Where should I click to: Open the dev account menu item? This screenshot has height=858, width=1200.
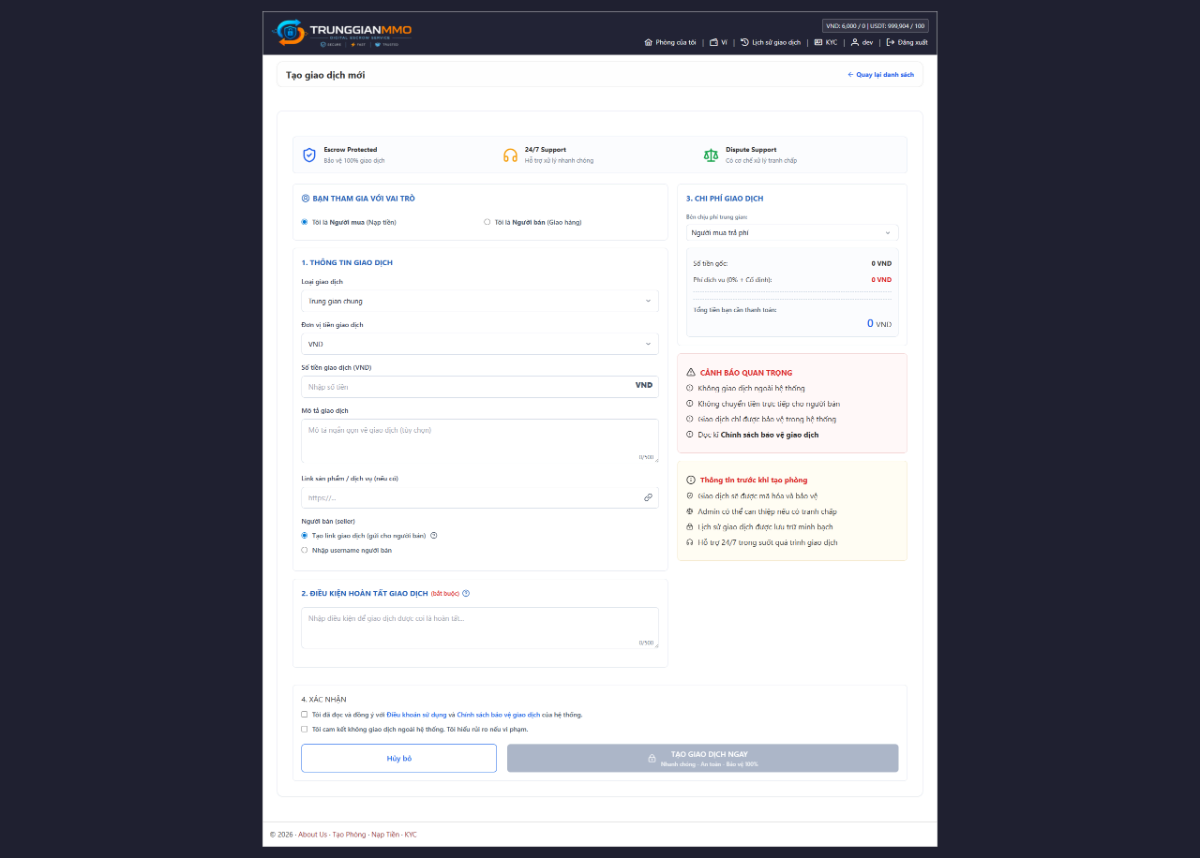[x=862, y=42]
